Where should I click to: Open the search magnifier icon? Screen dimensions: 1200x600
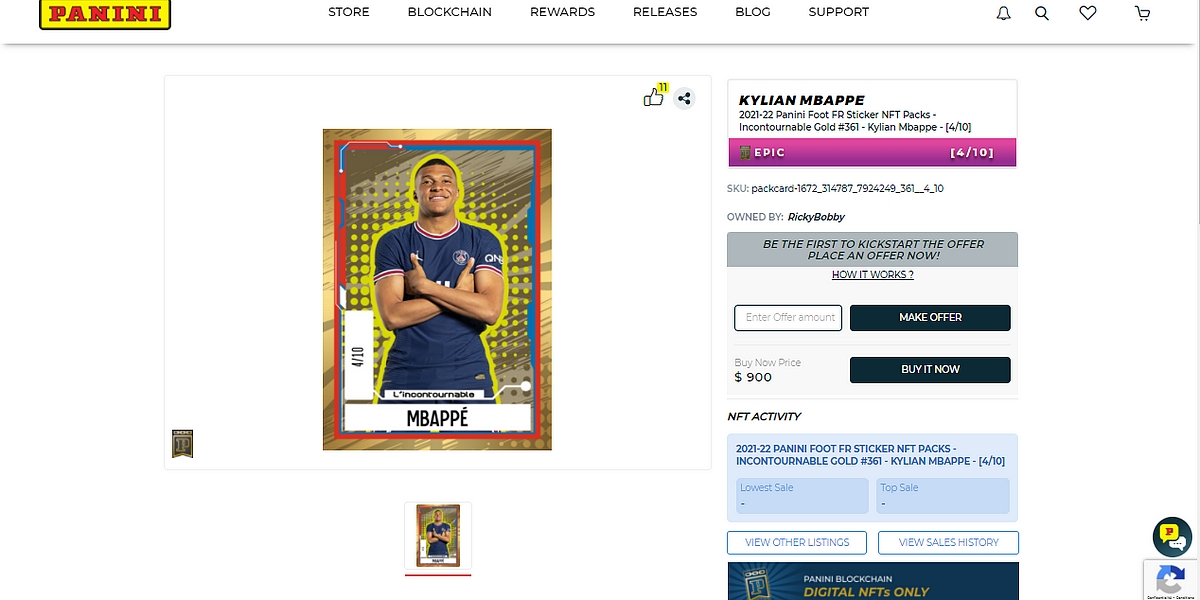pyautogui.click(x=1042, y=13)
